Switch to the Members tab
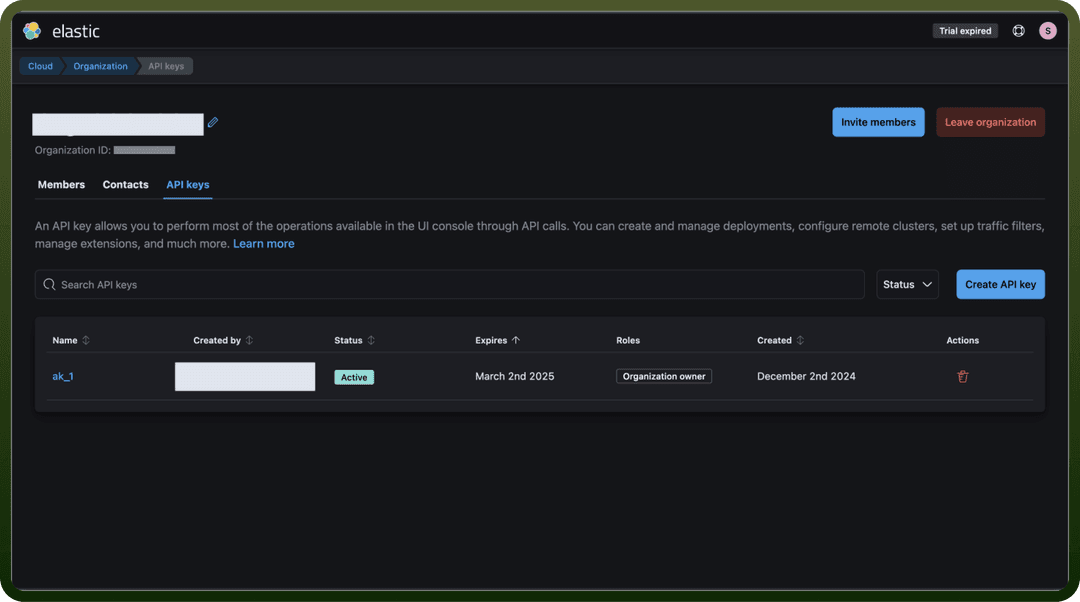 pyautogui.click(x=61, y=185)
